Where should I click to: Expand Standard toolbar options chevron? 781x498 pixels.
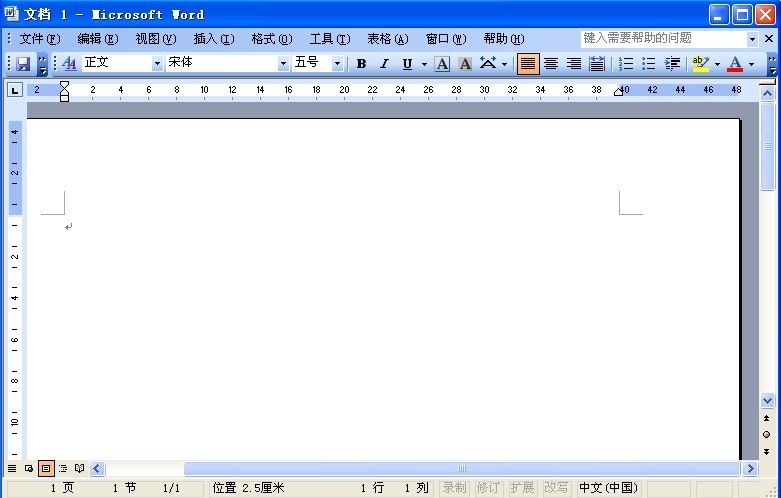43,64
